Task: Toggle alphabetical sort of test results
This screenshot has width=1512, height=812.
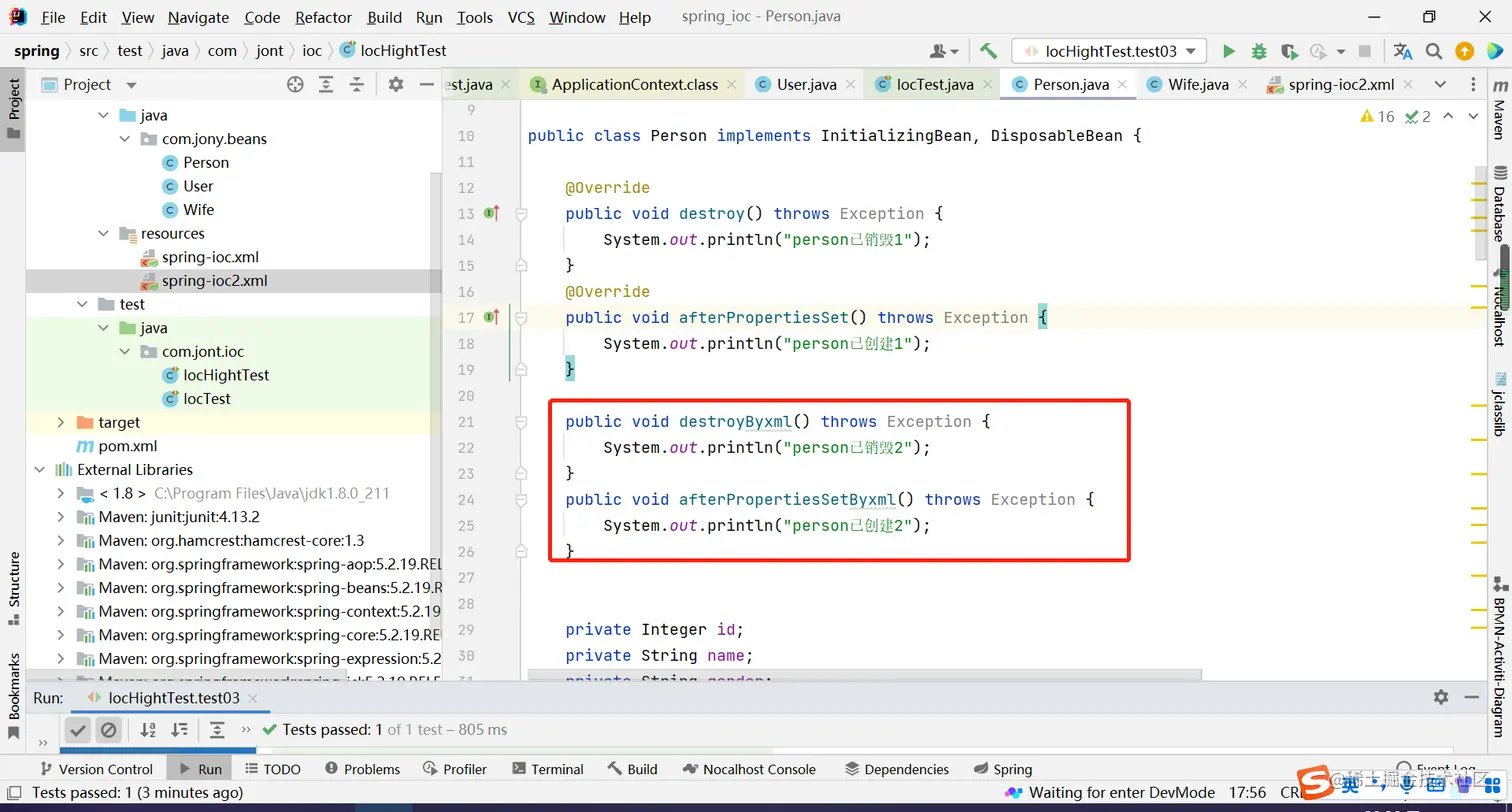Action: pyautogui.click(x=148, y=730)
